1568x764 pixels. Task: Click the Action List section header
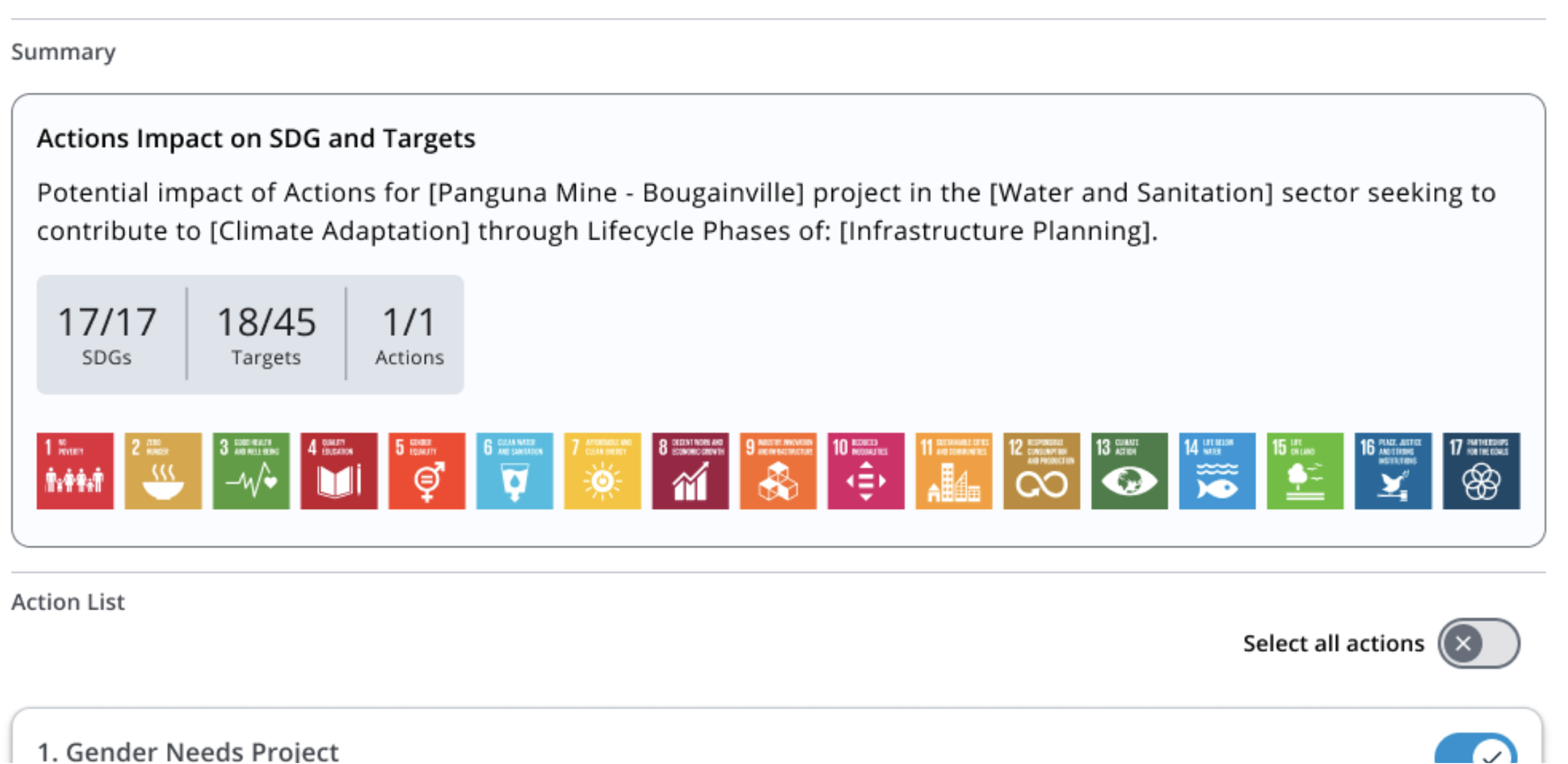point(68,602)
